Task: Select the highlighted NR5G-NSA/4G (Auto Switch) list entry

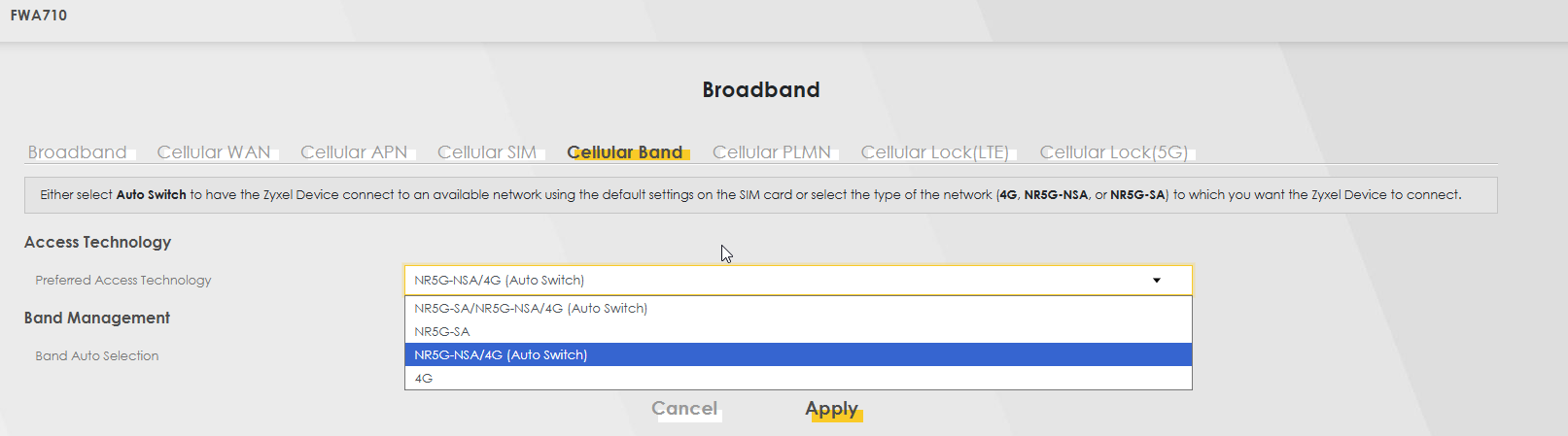Action: click(501, 355)
